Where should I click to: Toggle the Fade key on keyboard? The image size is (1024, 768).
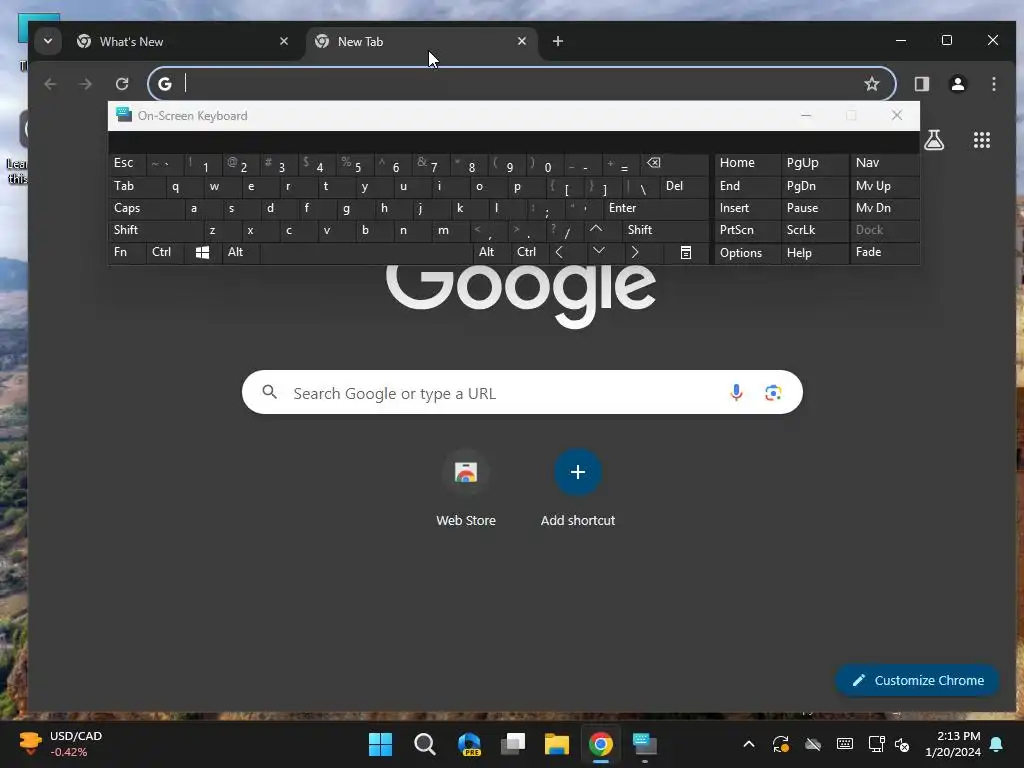coord(883,252)
